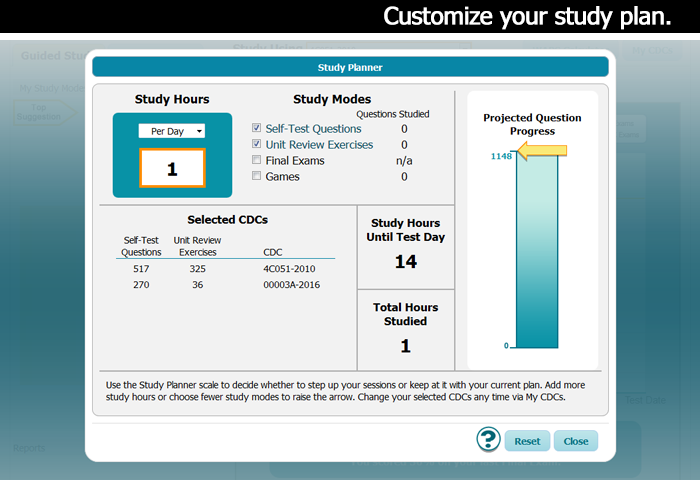Screen dimensions: 700x480
Task: Select the 4C051-2010 CDC row
Action: [288, 268]
